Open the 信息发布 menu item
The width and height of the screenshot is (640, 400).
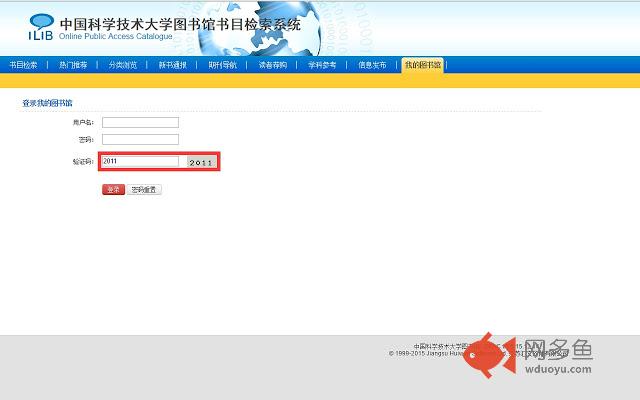[x=372, y=65]
